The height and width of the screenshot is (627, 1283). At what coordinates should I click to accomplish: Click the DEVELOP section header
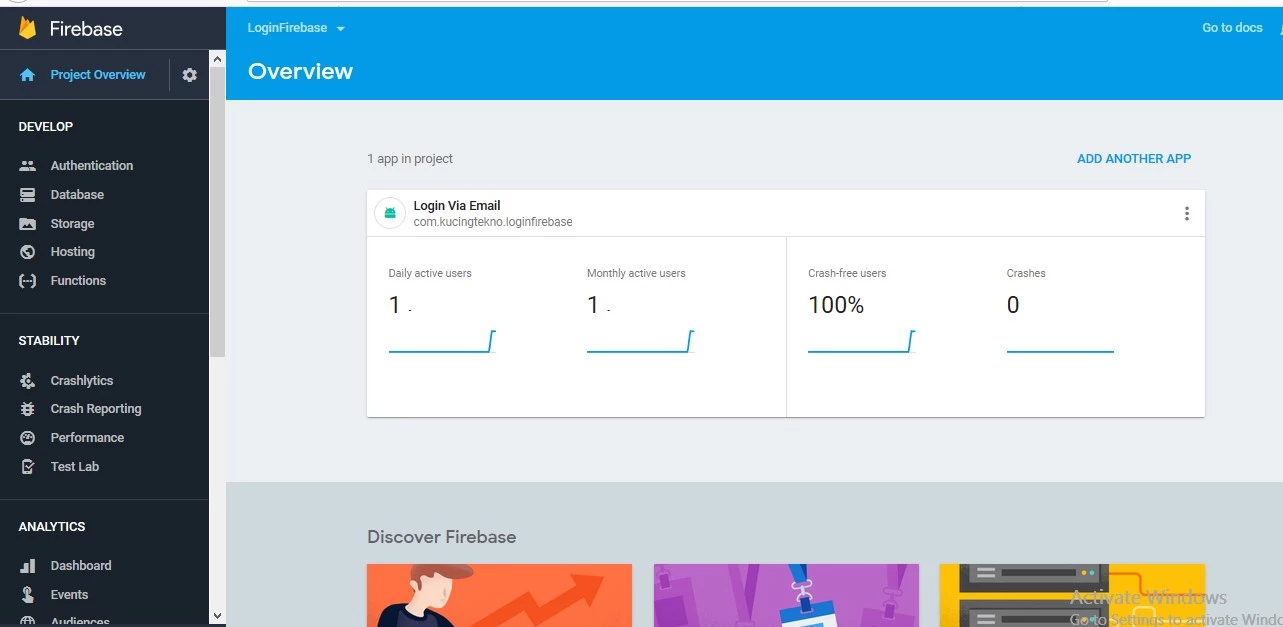46,127
